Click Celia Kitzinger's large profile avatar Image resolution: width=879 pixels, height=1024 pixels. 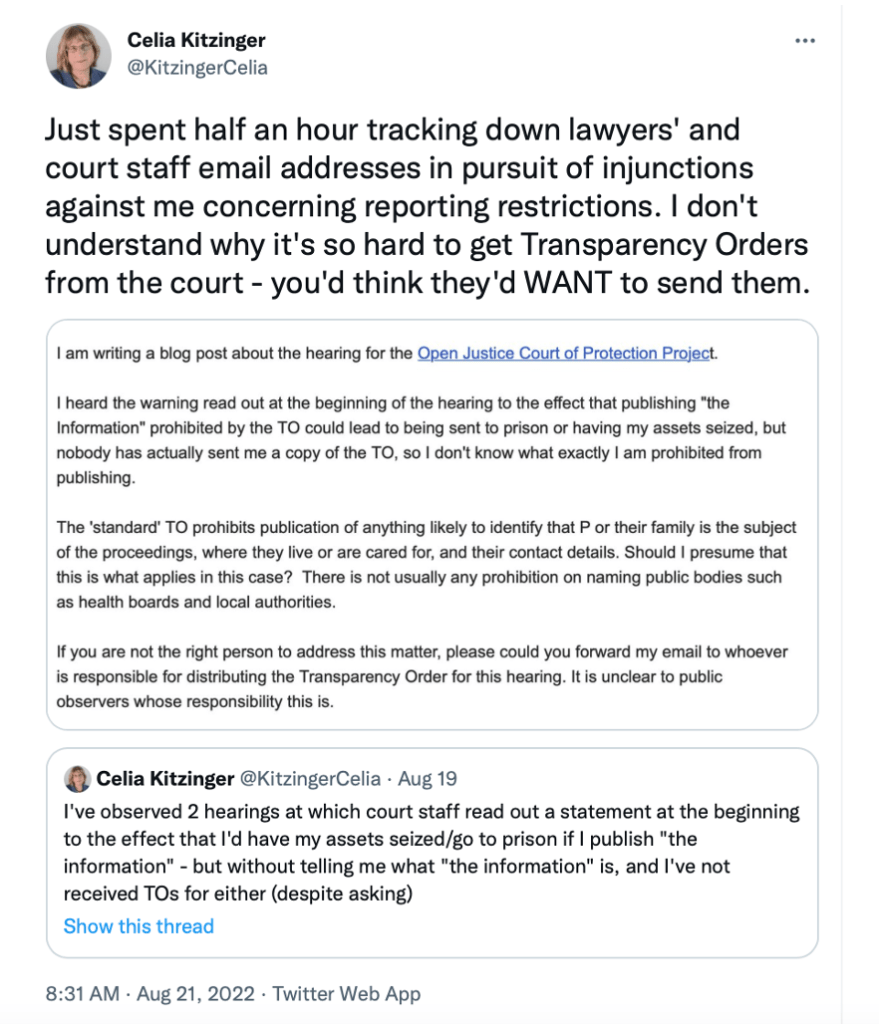[x=78, y=55]
